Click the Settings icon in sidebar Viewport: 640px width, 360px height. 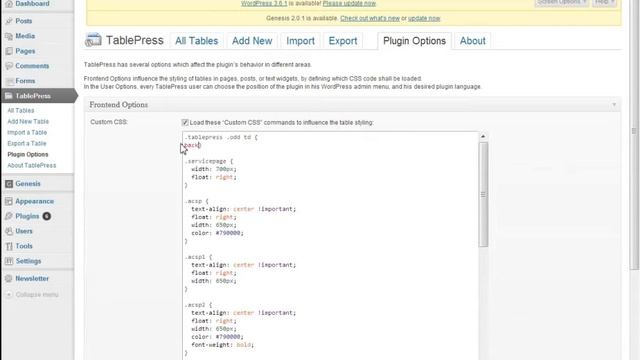(9, 261)
